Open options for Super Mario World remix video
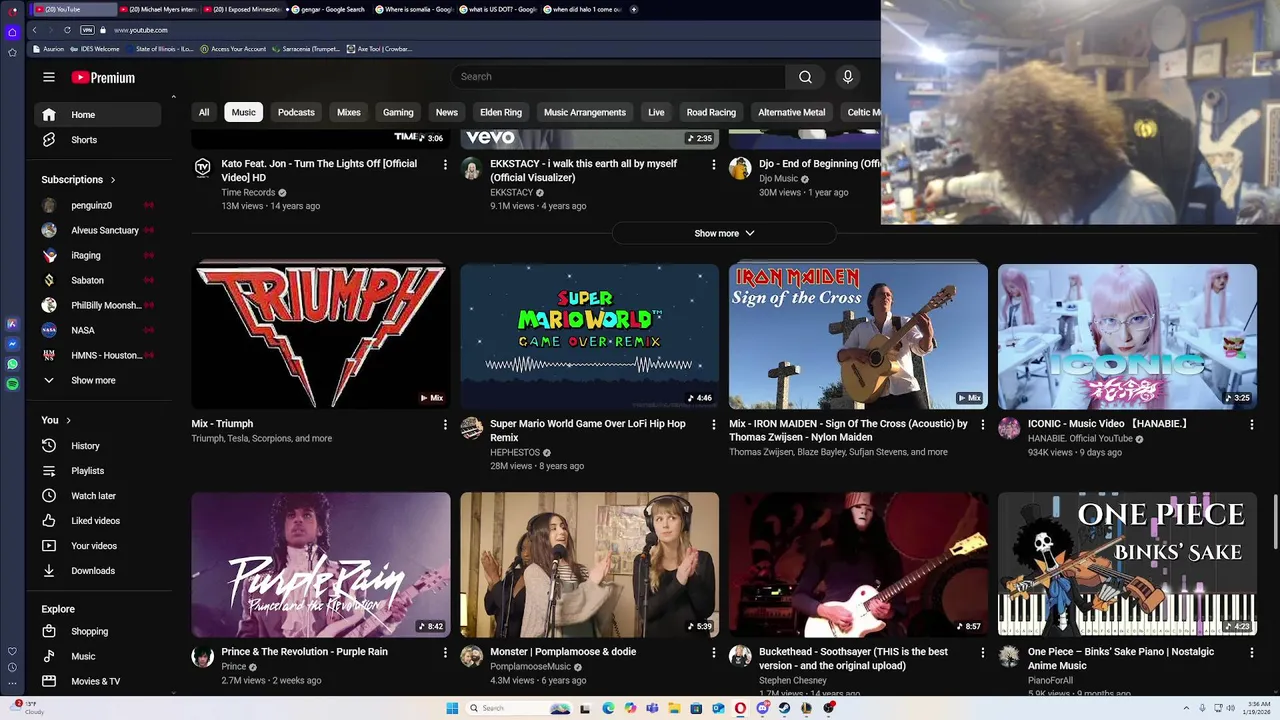The image size is (1280, 720). click(x=714, y=425)
